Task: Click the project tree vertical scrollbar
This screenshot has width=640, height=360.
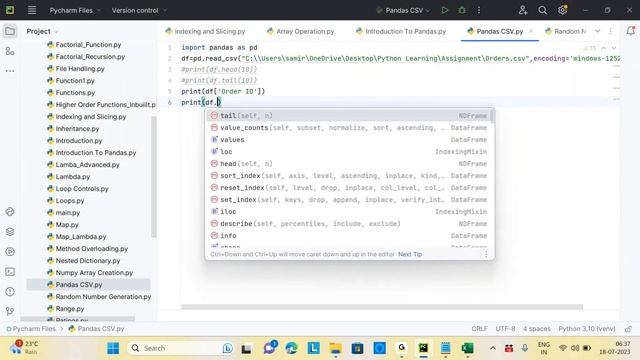Action: [154, 176]
